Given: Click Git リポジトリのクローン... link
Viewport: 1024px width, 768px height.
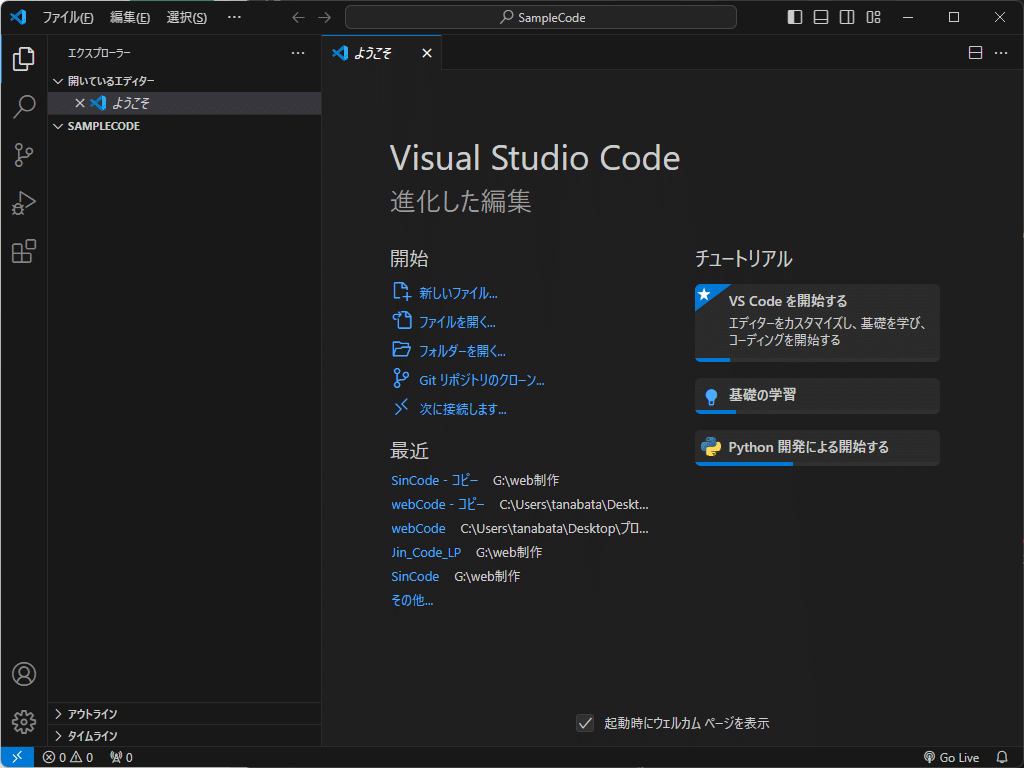Looking at the screenshot, I should 482,380.
